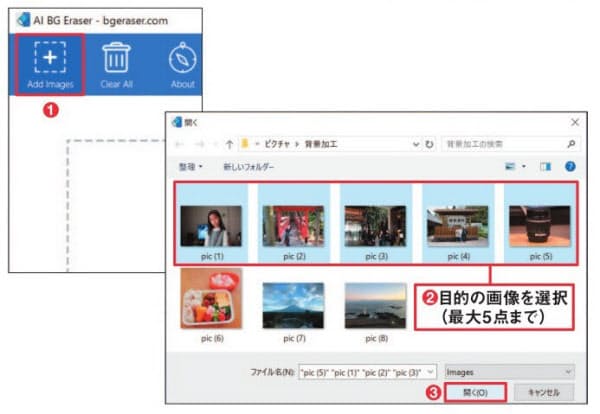Select the pic (7) mountain thumbnail

[293, 305]
